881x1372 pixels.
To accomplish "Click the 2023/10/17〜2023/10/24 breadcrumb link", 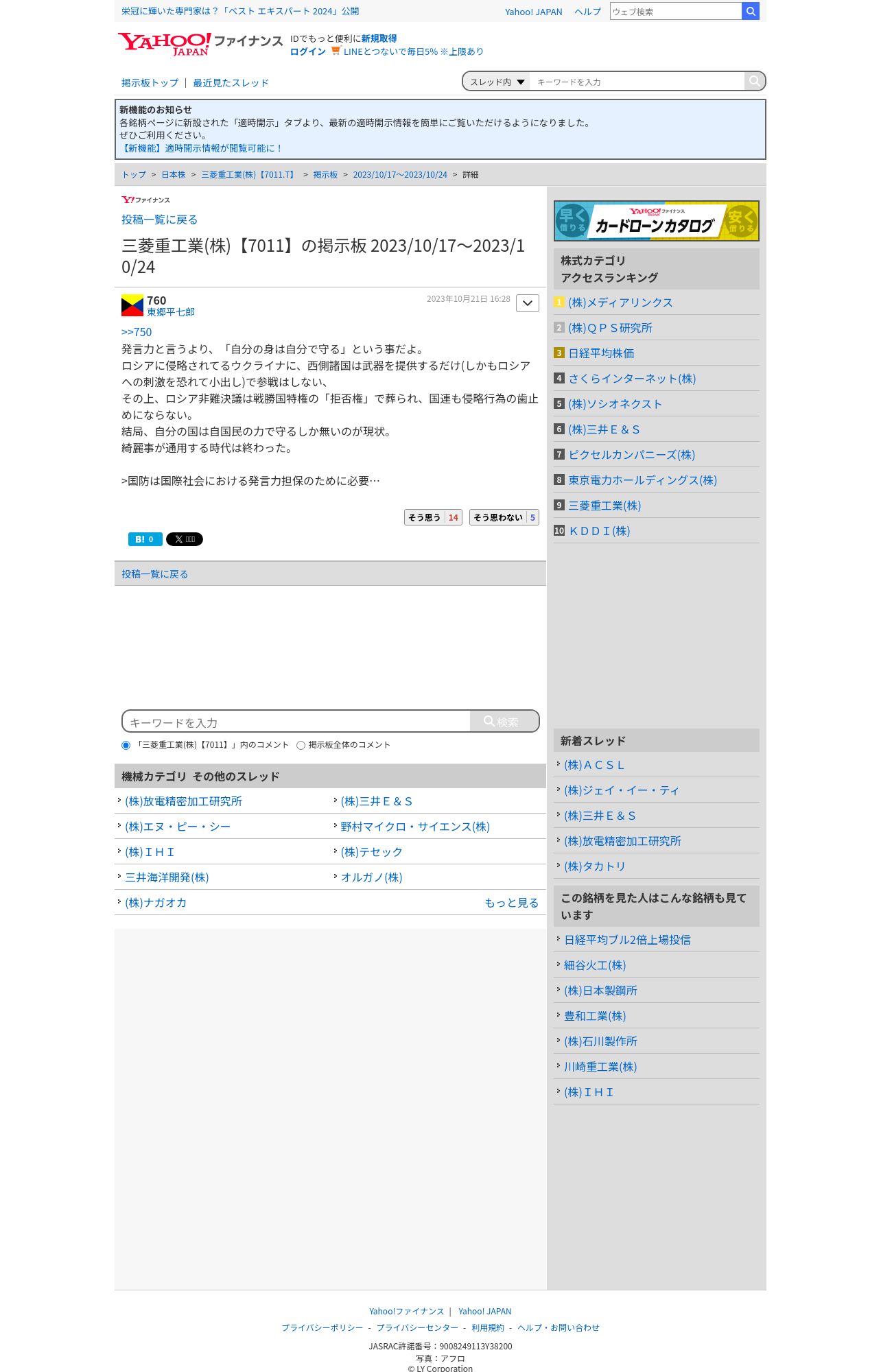I will [x=400, y=175].
